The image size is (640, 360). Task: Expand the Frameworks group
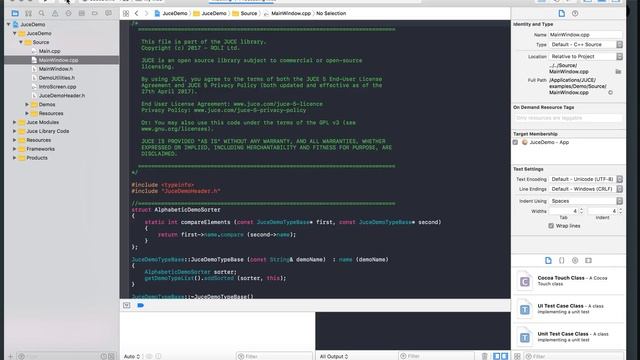tap(15, 149)
